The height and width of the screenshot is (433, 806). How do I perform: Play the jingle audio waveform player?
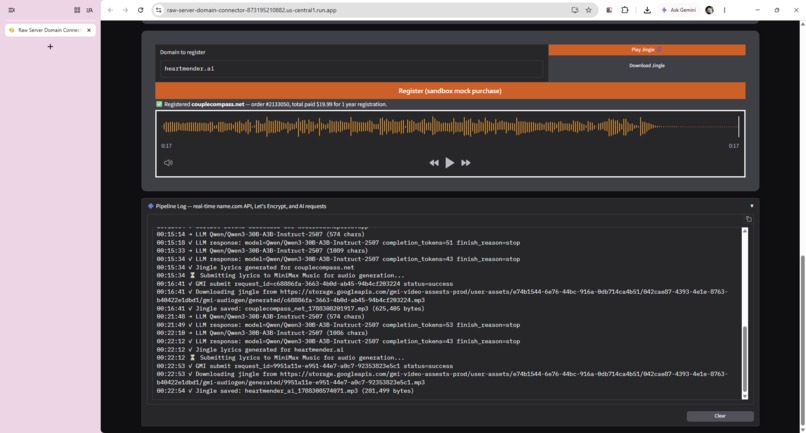click(449, 163)
